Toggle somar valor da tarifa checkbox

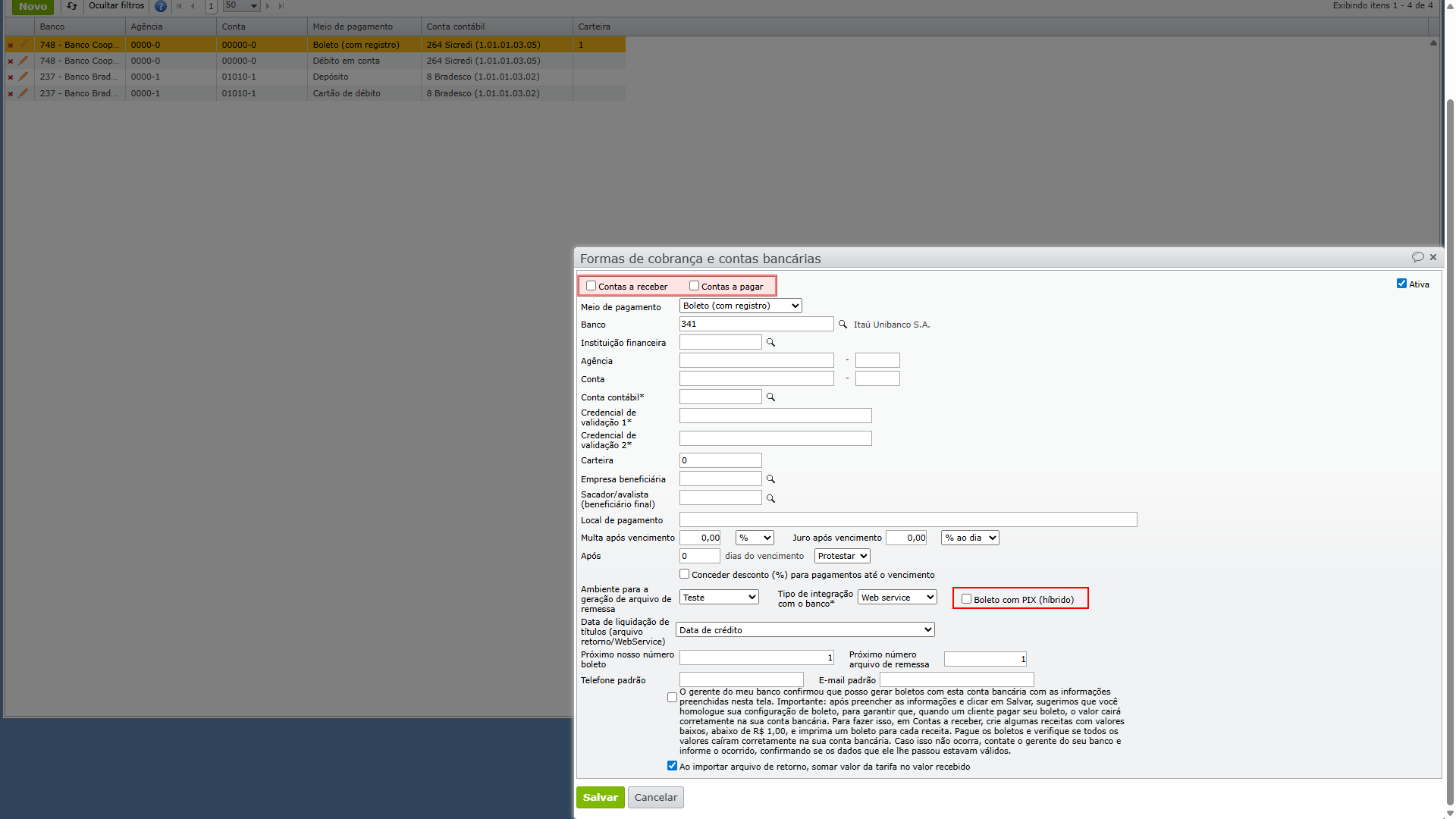pos(672,766)
